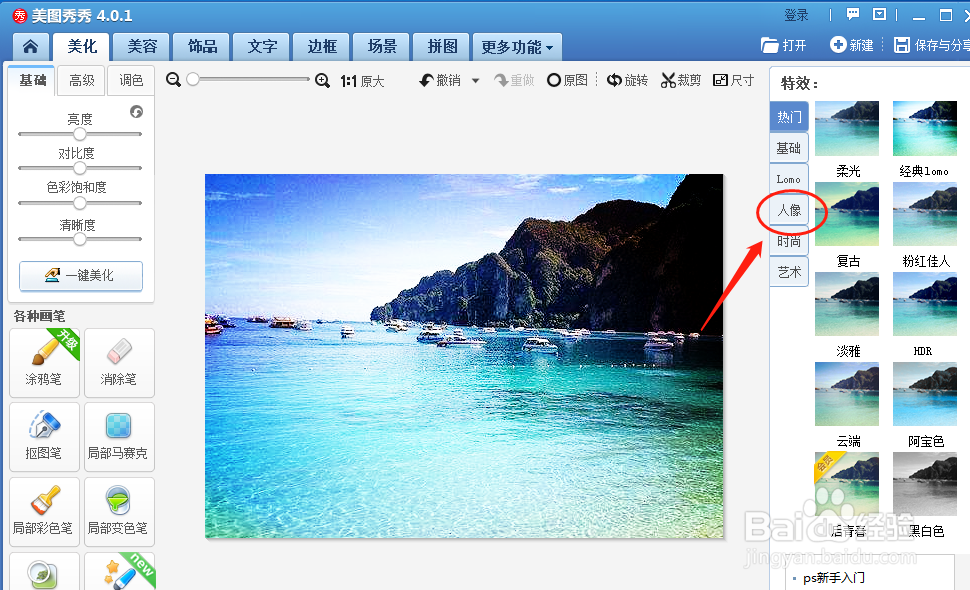The height and width of the screenshot is (590, 970).
Task: Click the 撤销 undo button
Action: coord(440,80)
